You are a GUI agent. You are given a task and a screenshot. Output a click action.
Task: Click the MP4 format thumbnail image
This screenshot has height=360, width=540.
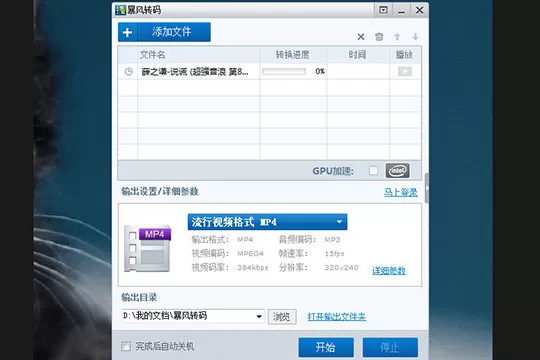tap(147, 249)
